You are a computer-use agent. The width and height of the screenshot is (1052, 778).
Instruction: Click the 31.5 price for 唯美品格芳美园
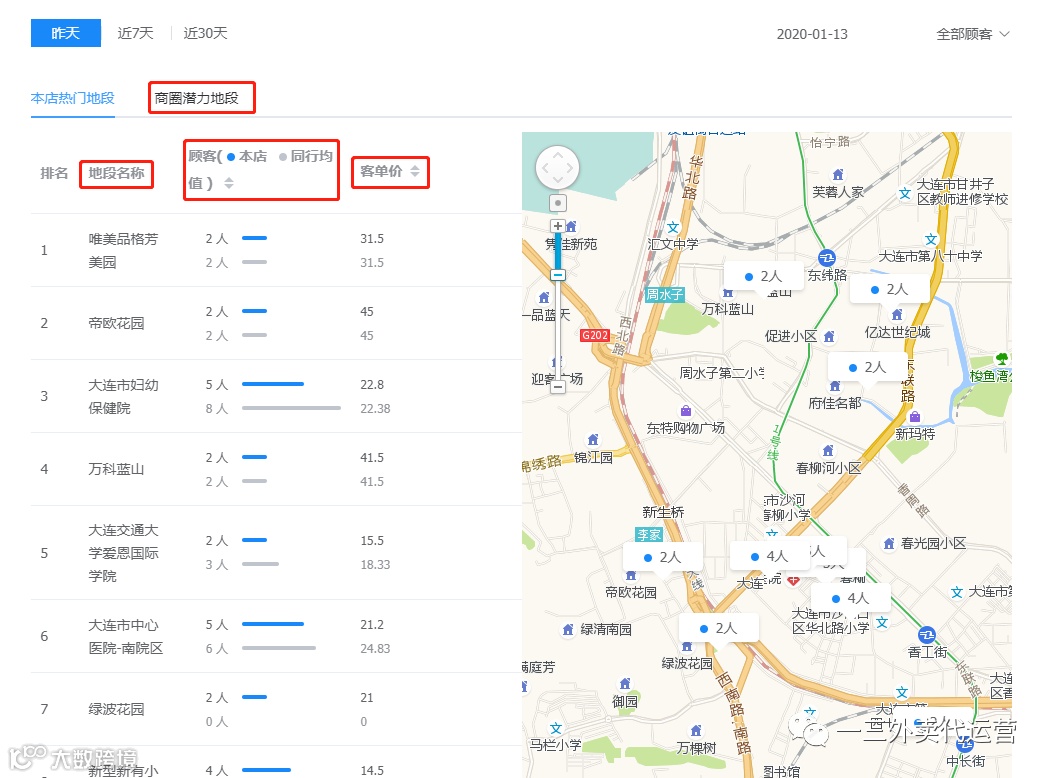coord(372,239)
